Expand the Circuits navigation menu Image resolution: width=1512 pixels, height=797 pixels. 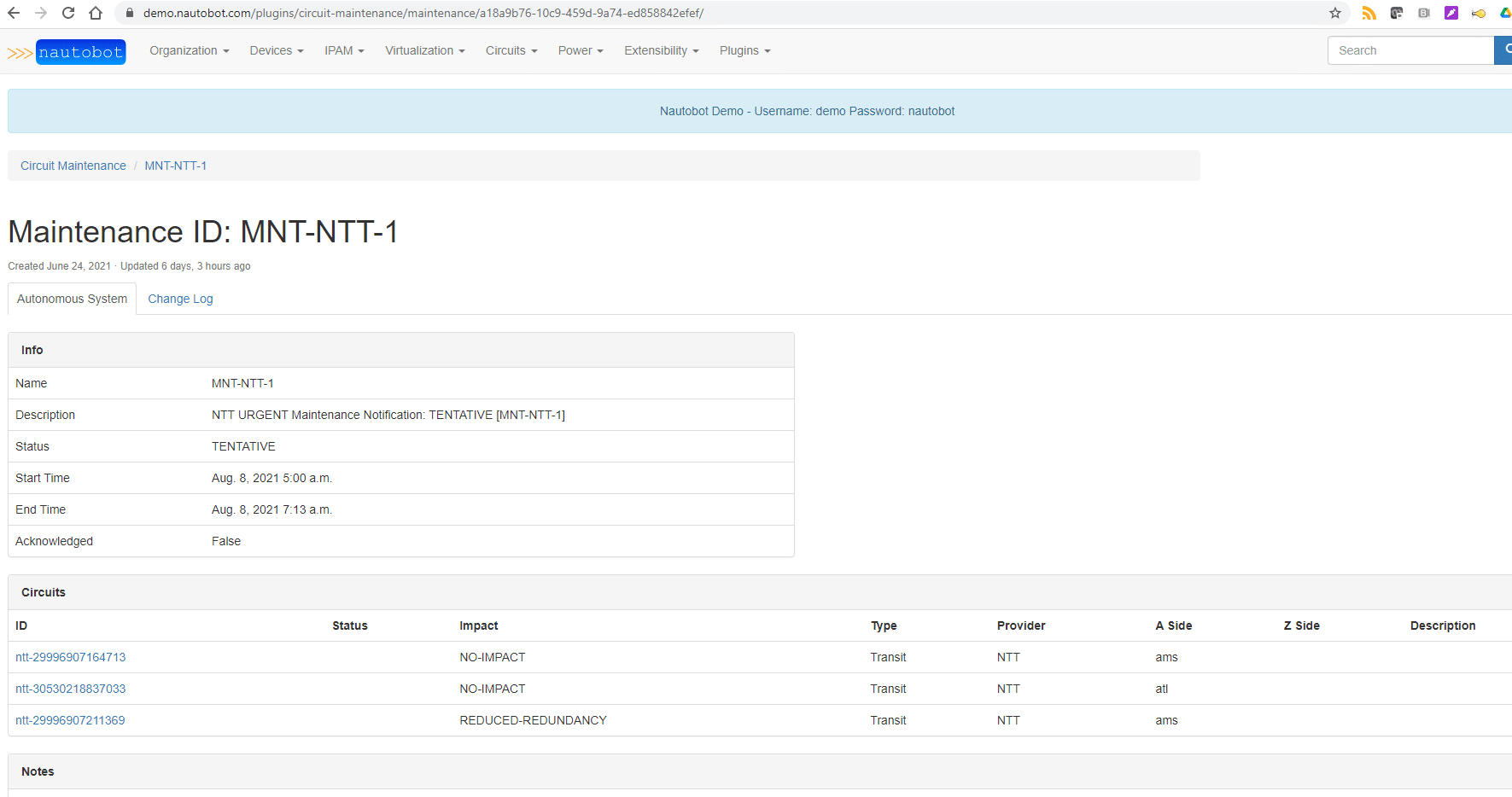(511, 50)
